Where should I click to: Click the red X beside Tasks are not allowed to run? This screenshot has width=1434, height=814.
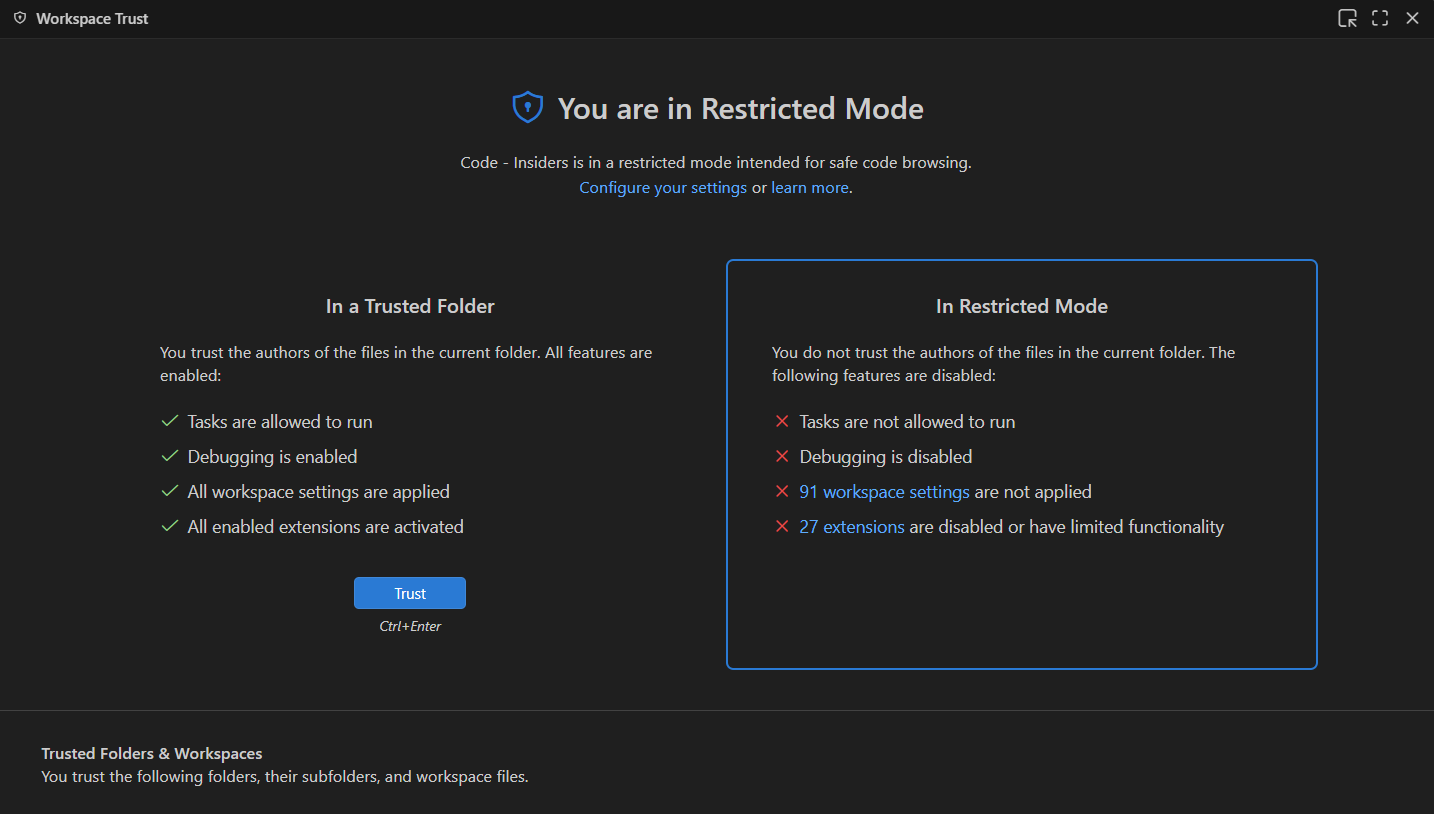(782, 421)
